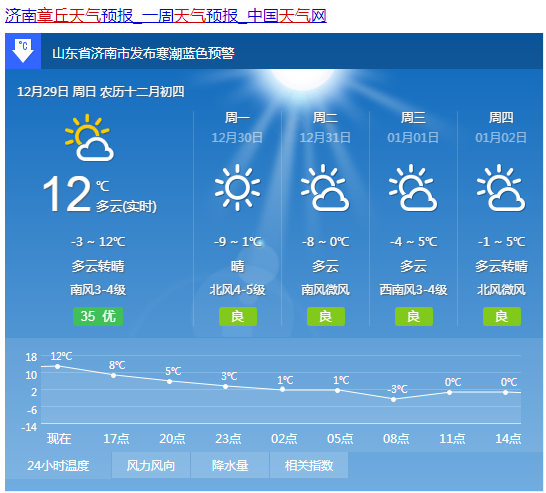Click today's 多云转晴 forecast text
This screenshot has width=546, height=493.
pos(98,266)
